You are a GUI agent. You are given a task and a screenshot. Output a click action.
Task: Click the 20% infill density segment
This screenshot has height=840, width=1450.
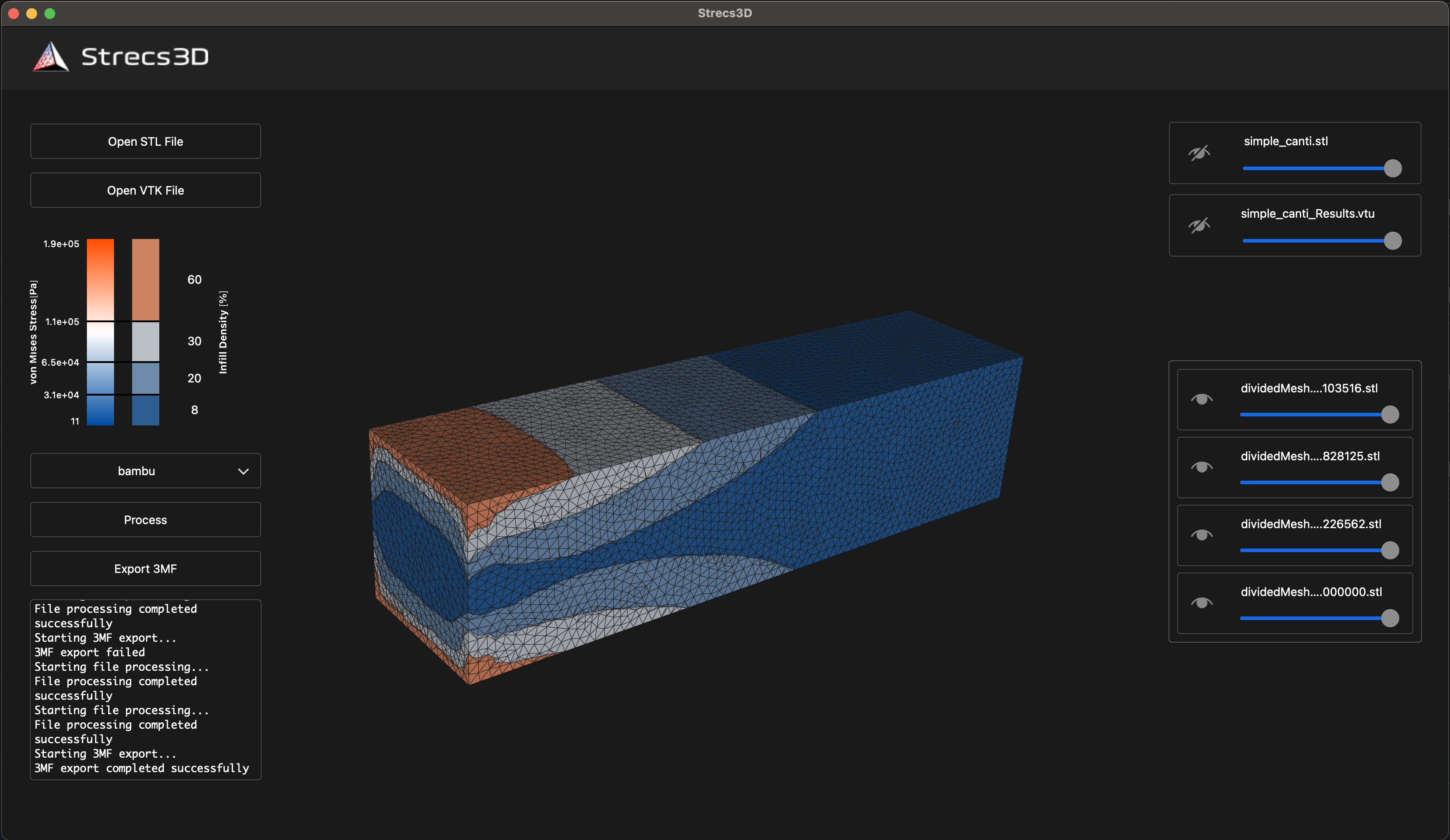(146, 378)
